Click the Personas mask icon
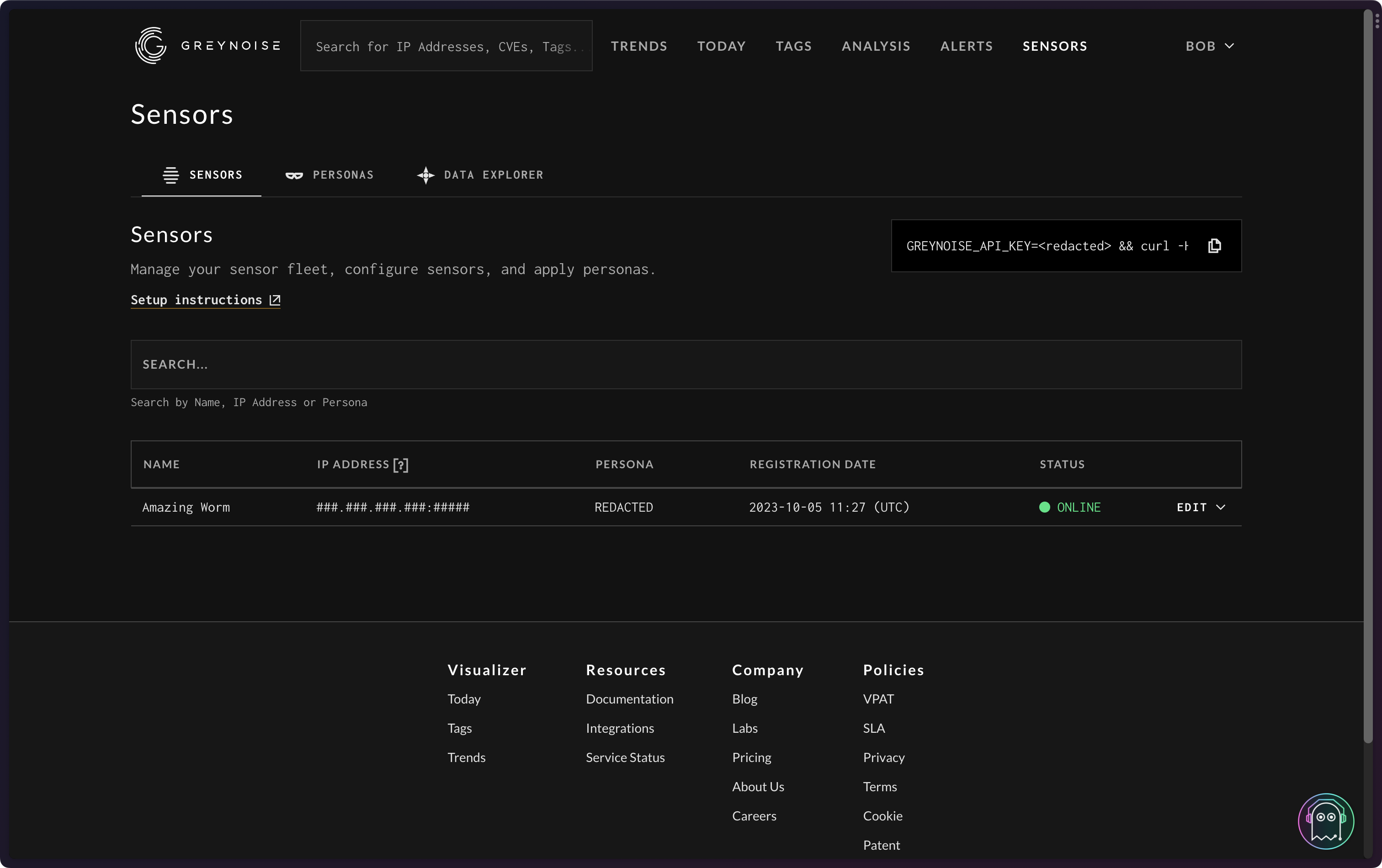Screen dimensions: 1382x868 pyautogui.click(x=294, y=175)
